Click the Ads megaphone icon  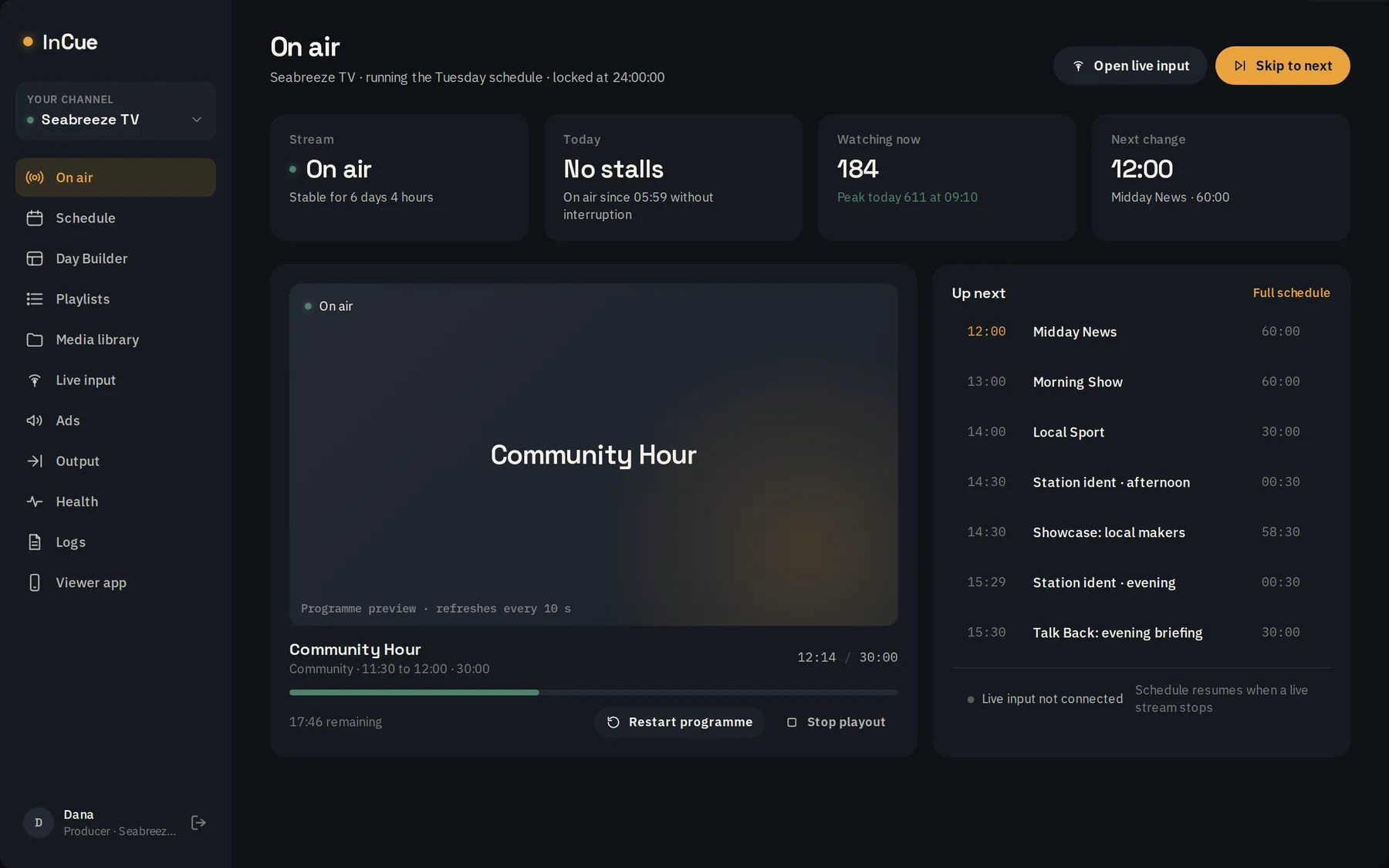[x=35, y=420]
